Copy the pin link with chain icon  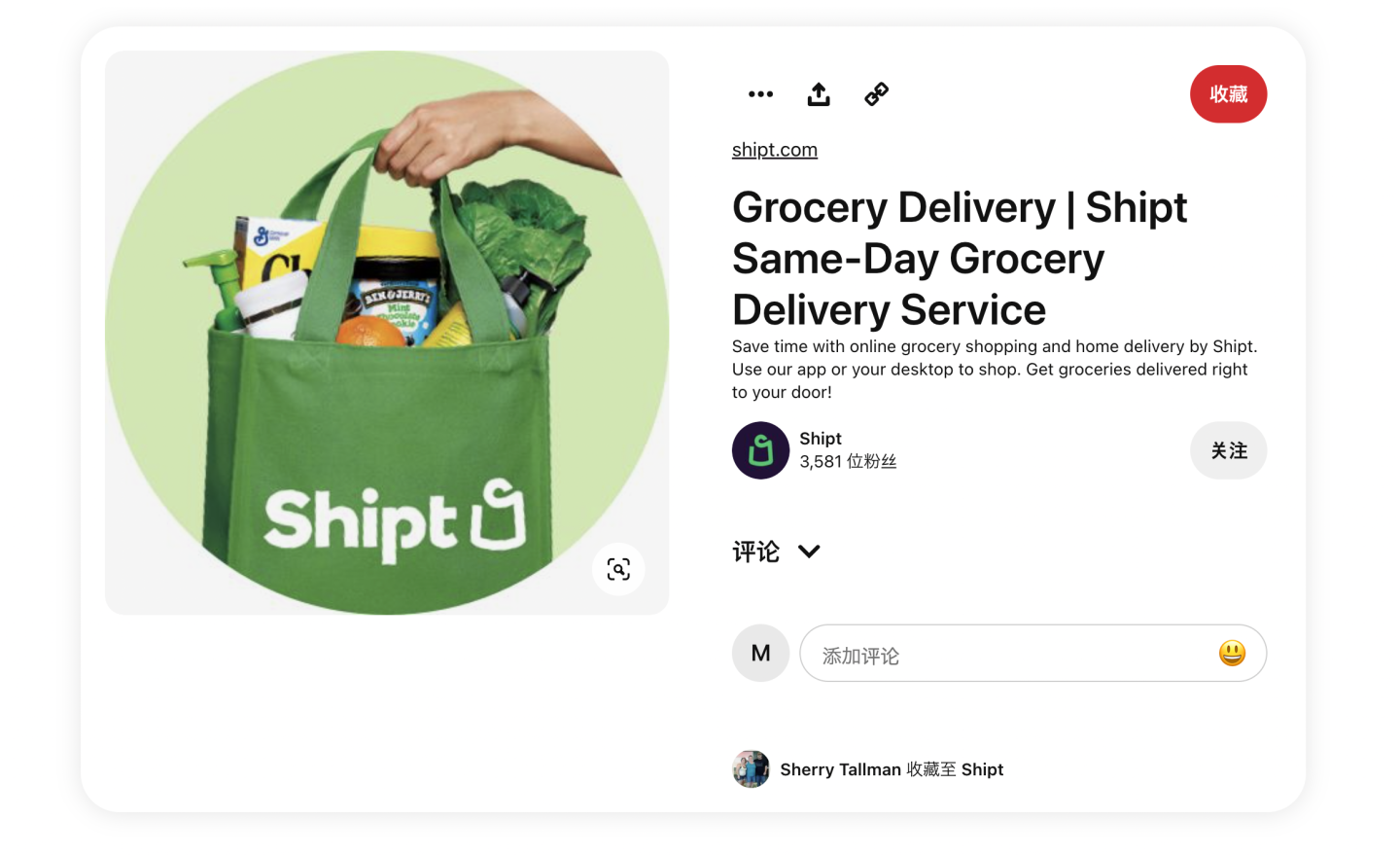click(x=877, y=94)
